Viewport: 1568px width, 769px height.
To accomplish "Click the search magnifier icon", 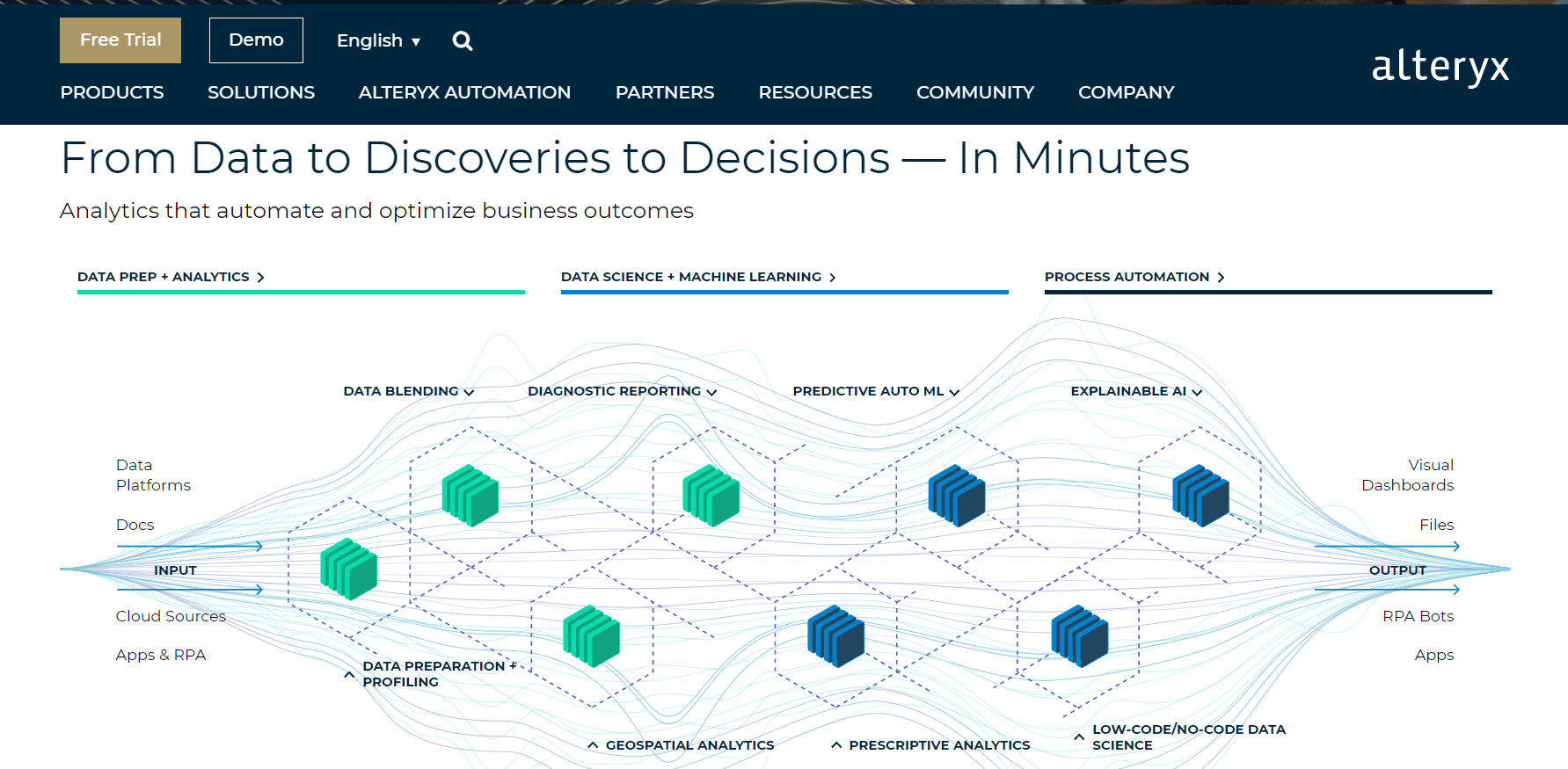I will click(x=462, y=41).
